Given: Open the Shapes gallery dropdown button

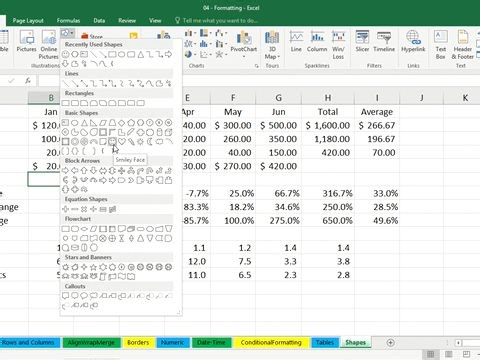Looking at the screenshot, I should pyautogui.click(x=67, y=33).
